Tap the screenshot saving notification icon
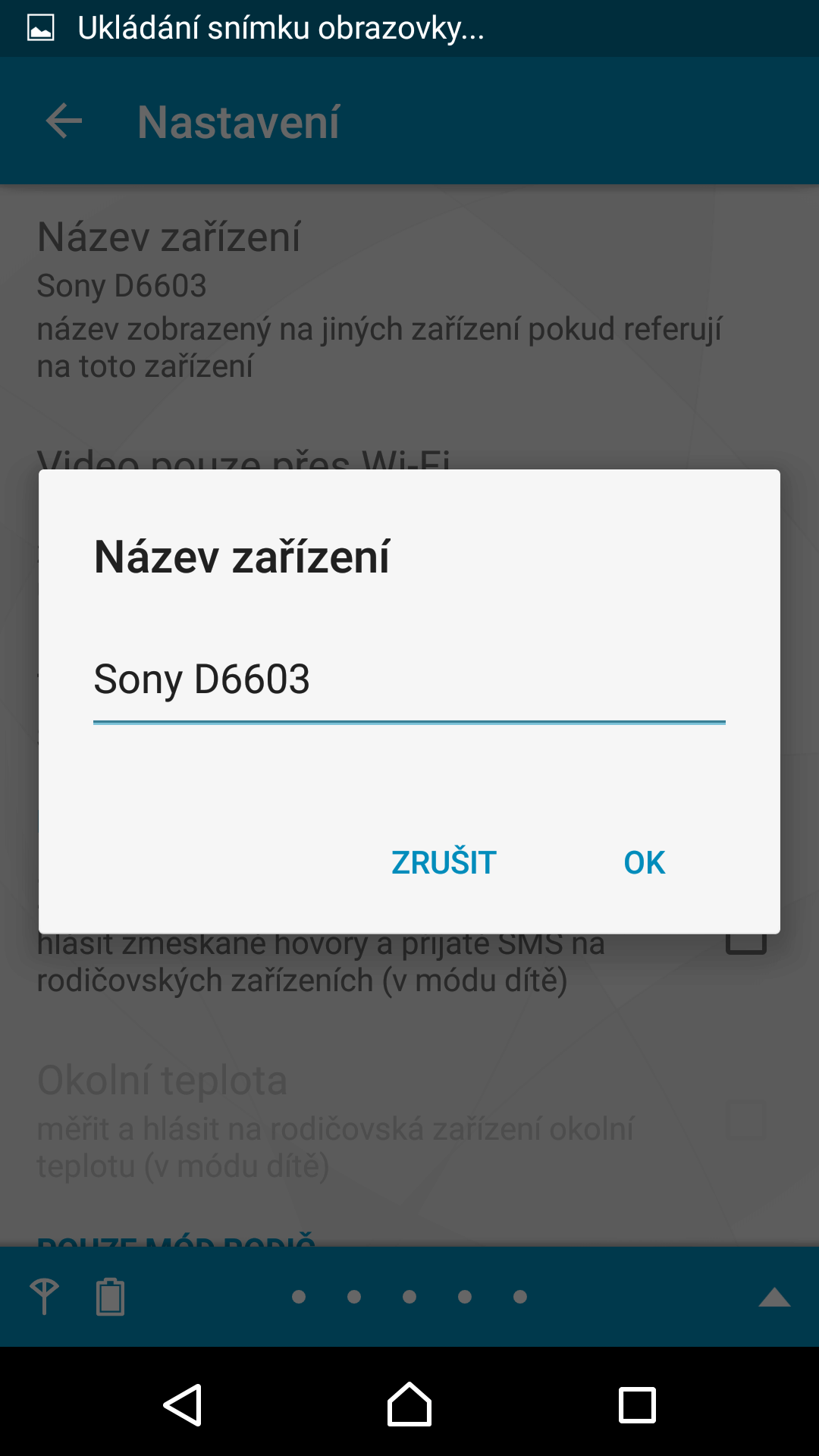Viewport: 819px width, 1456px height. (x=41, y=28)
